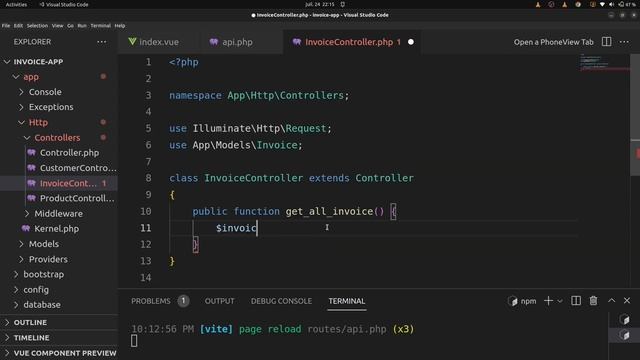640x360 pixels.
Task: Switch to the DEBUG CONSOLE tab
Action: (281, 301)
